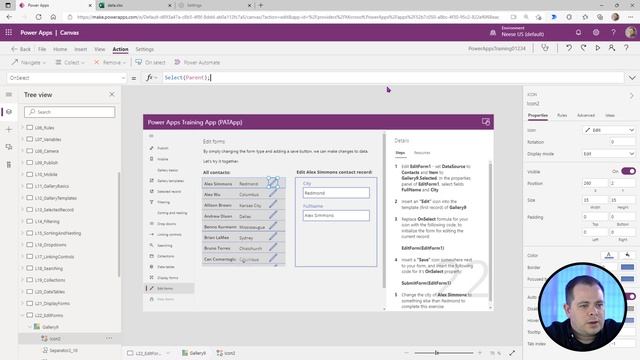Screen dimensions: 640x360
Task: Expand the formula bar chevron
Action: tap(632, 78)
